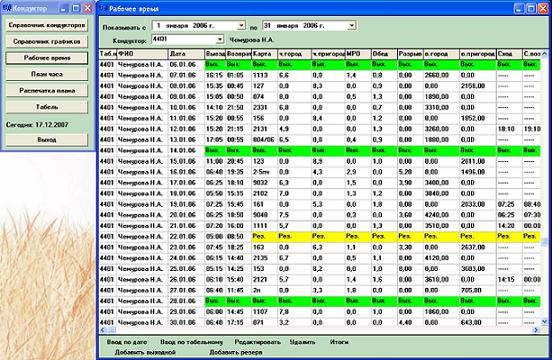Click the МРО column header
Image resolution: width=552 pixels, height=360 pixels.
point(358,54)
